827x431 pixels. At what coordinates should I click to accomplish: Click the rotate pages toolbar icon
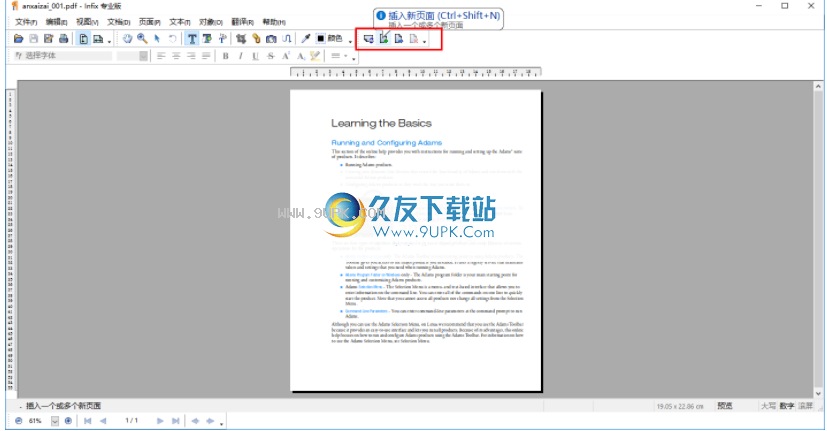369,39
